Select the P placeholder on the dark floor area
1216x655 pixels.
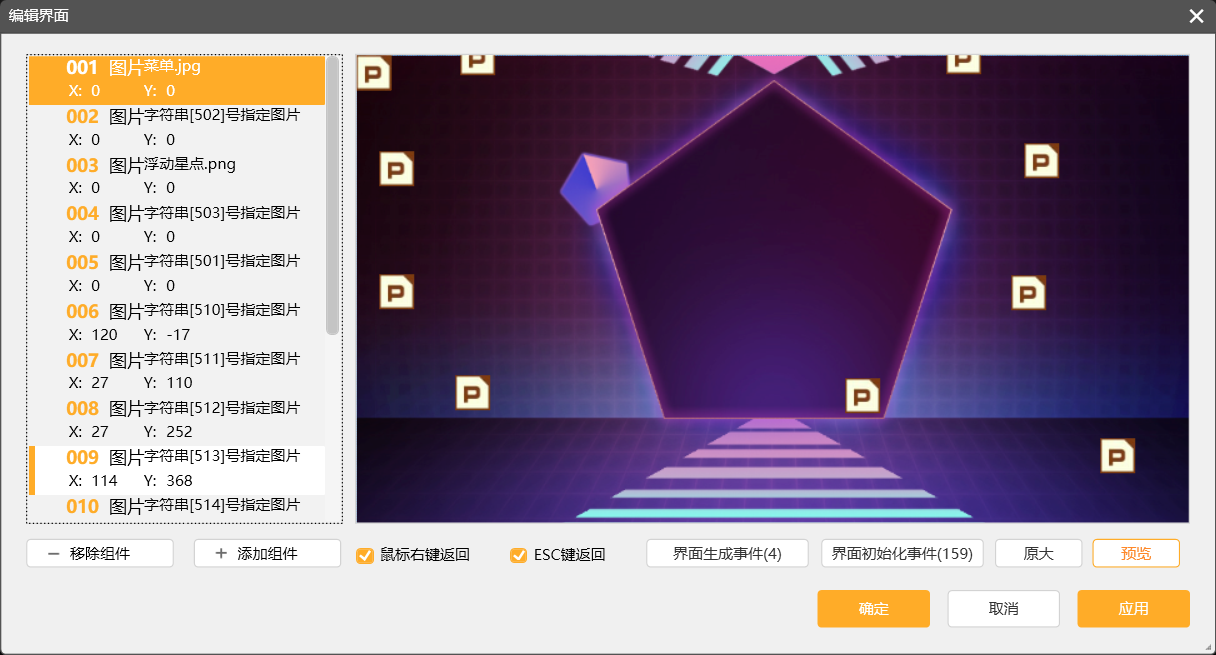point(1117,455)
